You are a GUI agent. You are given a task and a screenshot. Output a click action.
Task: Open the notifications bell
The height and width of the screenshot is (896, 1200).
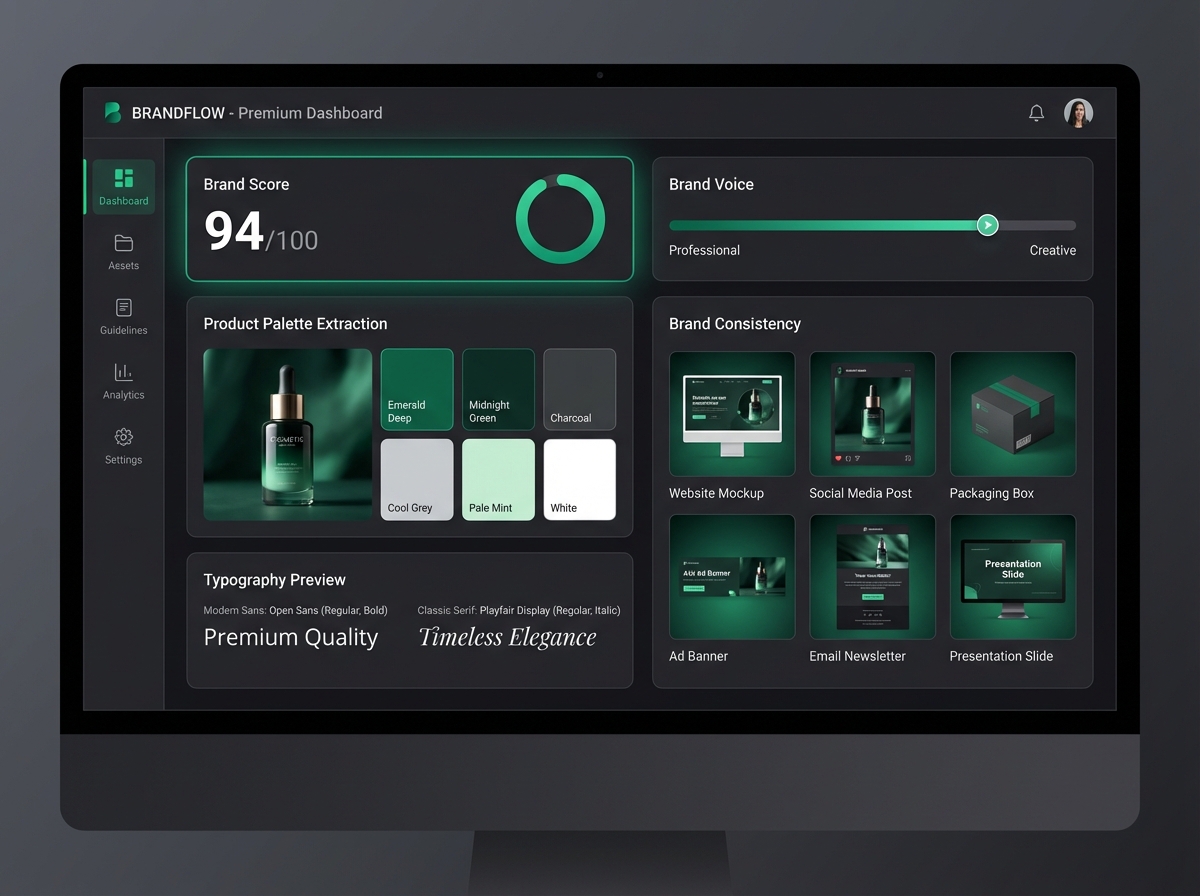coord(1036,113)
